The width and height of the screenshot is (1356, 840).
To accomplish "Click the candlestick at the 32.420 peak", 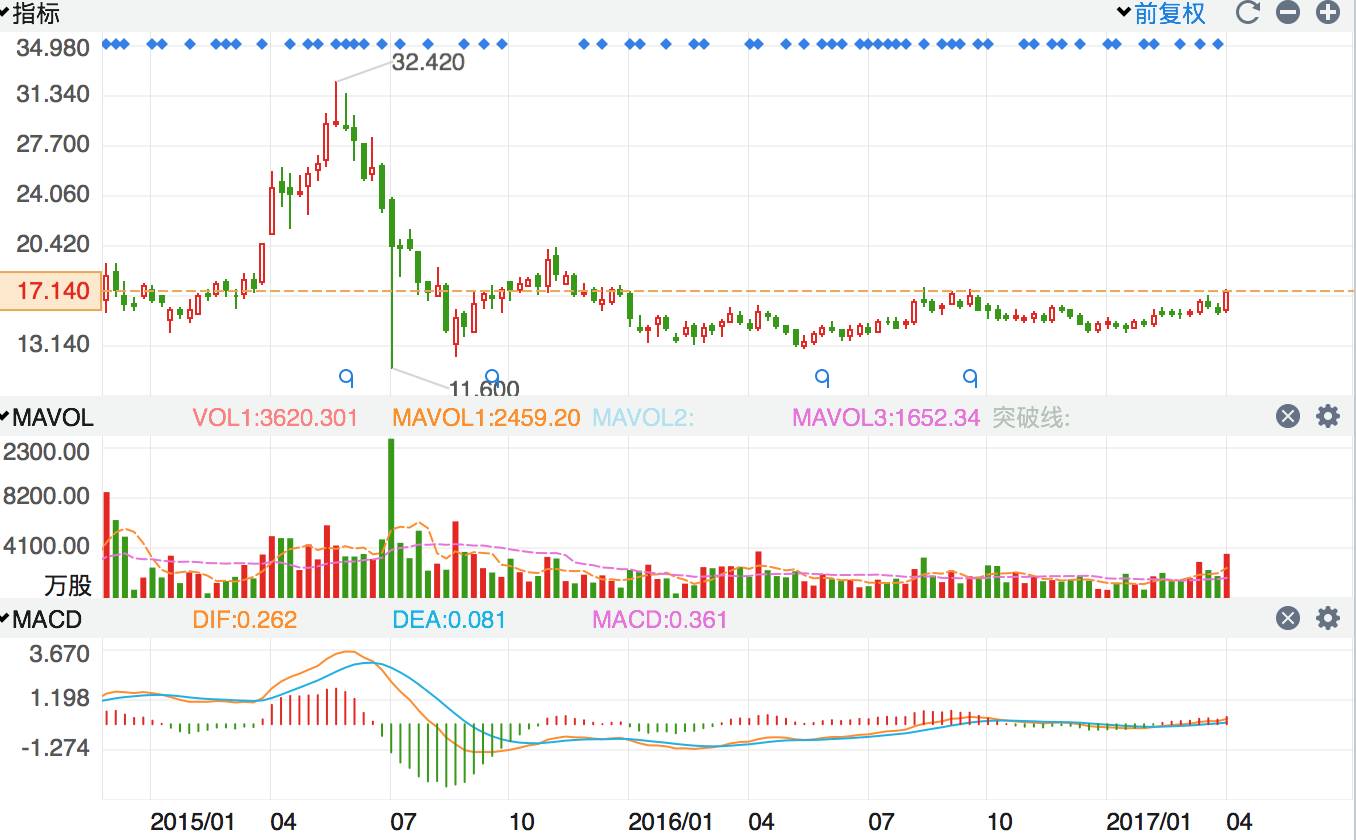I will [x=335, y=103].
